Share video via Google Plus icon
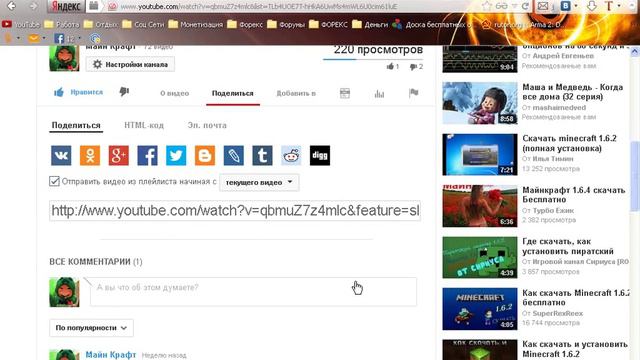The height and width of the screenshot is (360, 640). point(119,156)
